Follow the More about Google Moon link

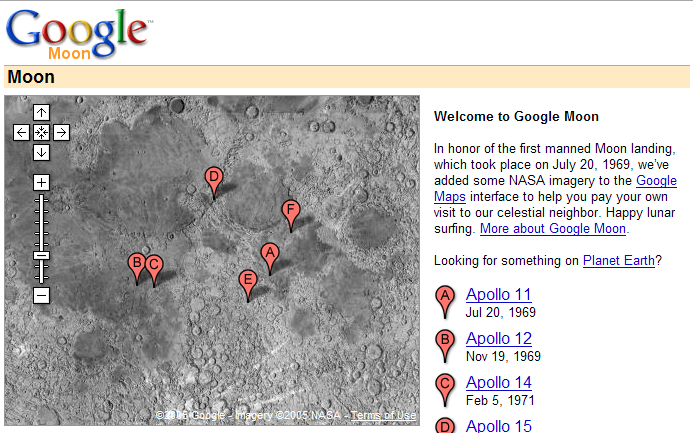click(553, 229)
